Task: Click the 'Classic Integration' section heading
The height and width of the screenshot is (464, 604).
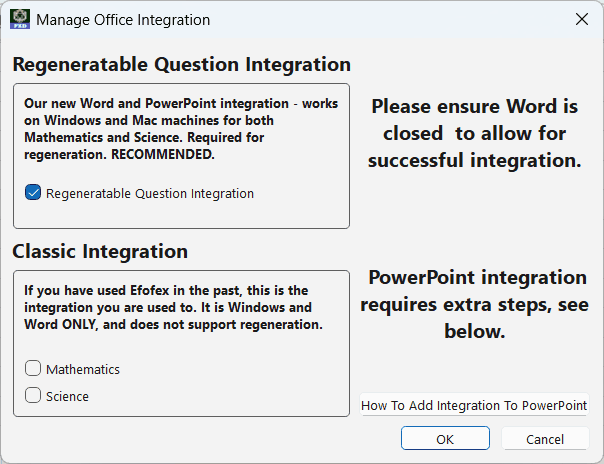Action: (x=100, y=251)
